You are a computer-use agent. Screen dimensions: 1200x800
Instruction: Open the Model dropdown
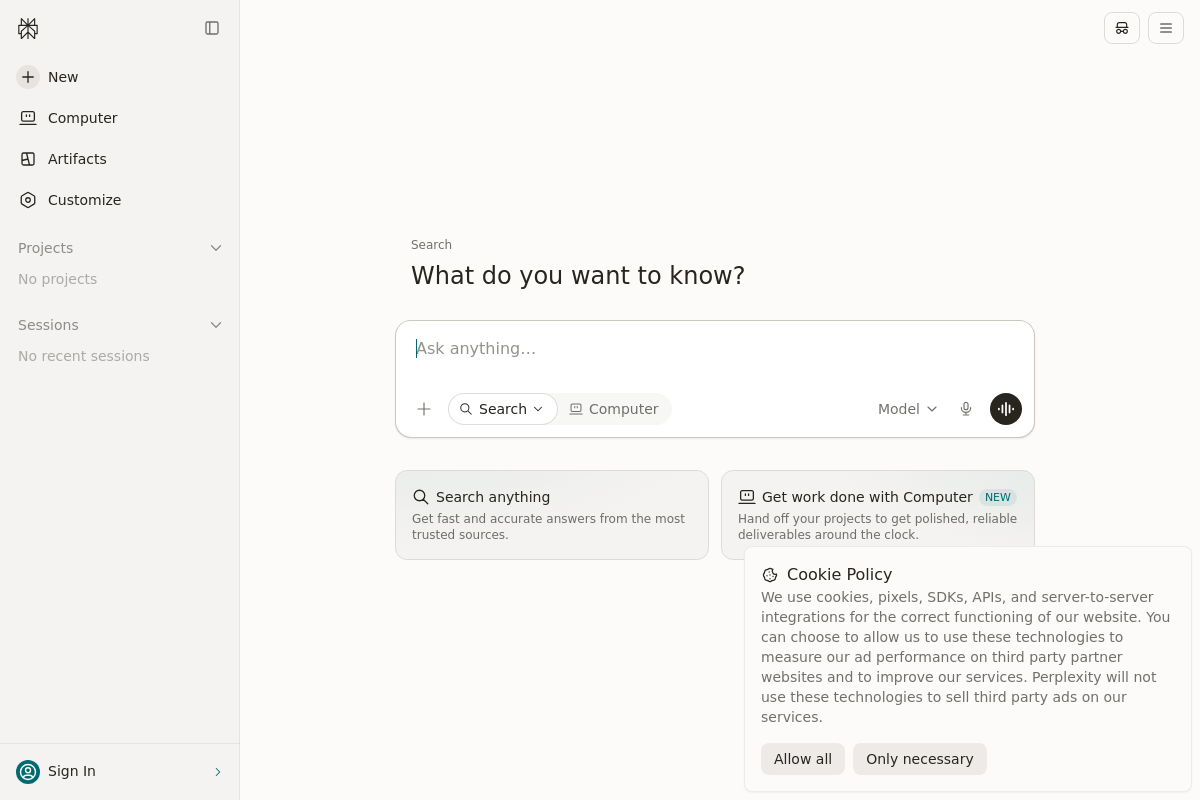click(x=908, y=409)
